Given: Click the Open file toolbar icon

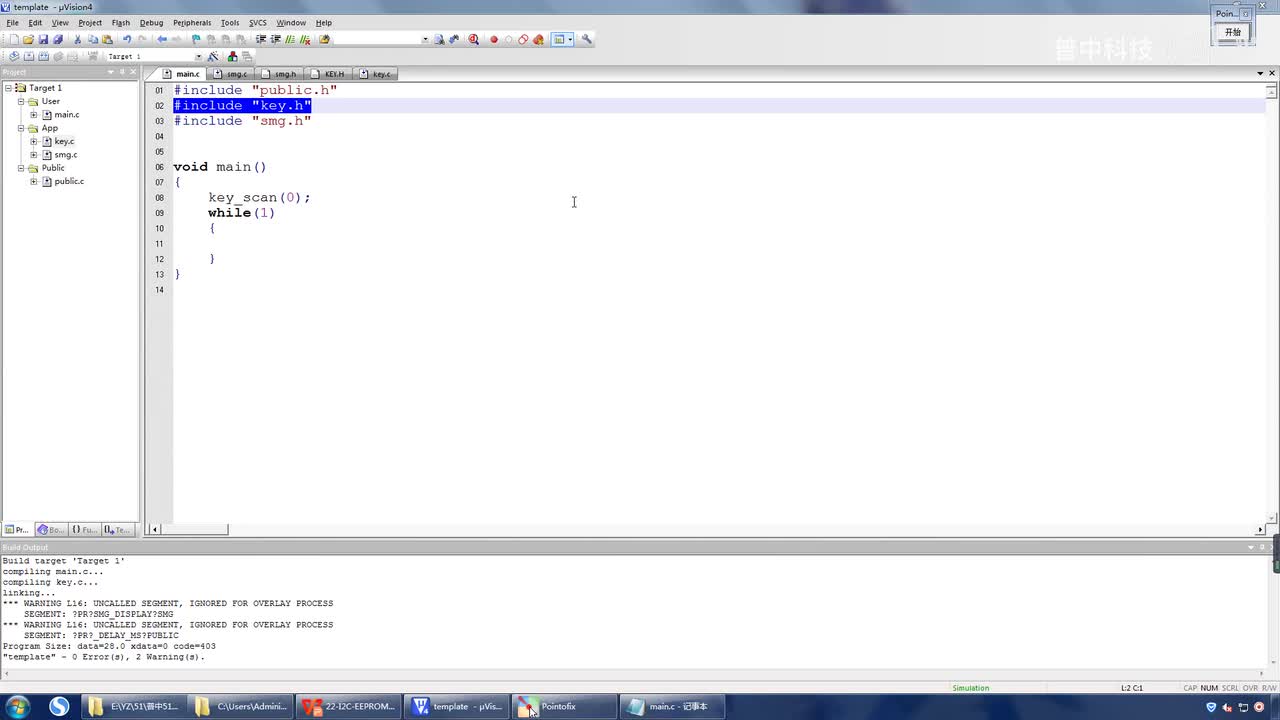Looking at the screenshot, I should tap(28, 40).
